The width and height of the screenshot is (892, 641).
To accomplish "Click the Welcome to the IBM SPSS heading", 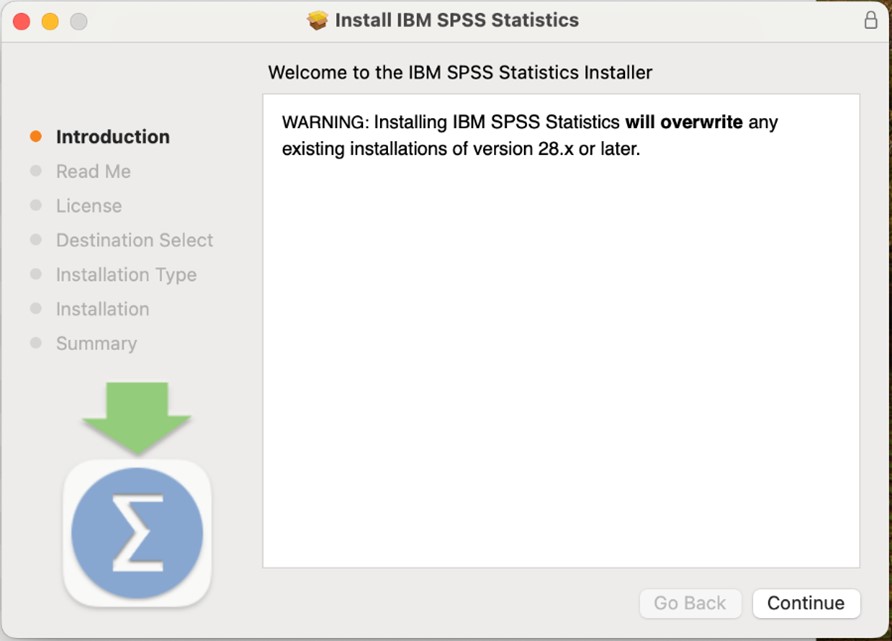I will pos(460,72).
